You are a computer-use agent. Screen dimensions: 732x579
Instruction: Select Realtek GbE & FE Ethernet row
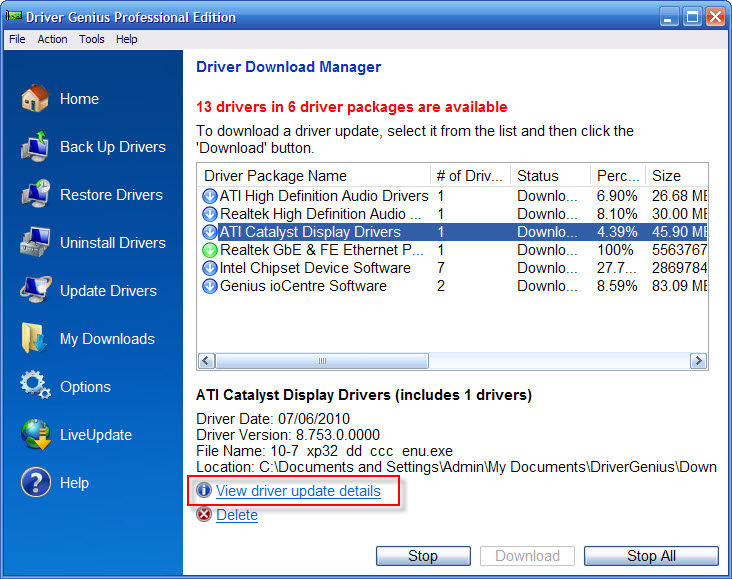pyautogui.click(x=452, y=250)
